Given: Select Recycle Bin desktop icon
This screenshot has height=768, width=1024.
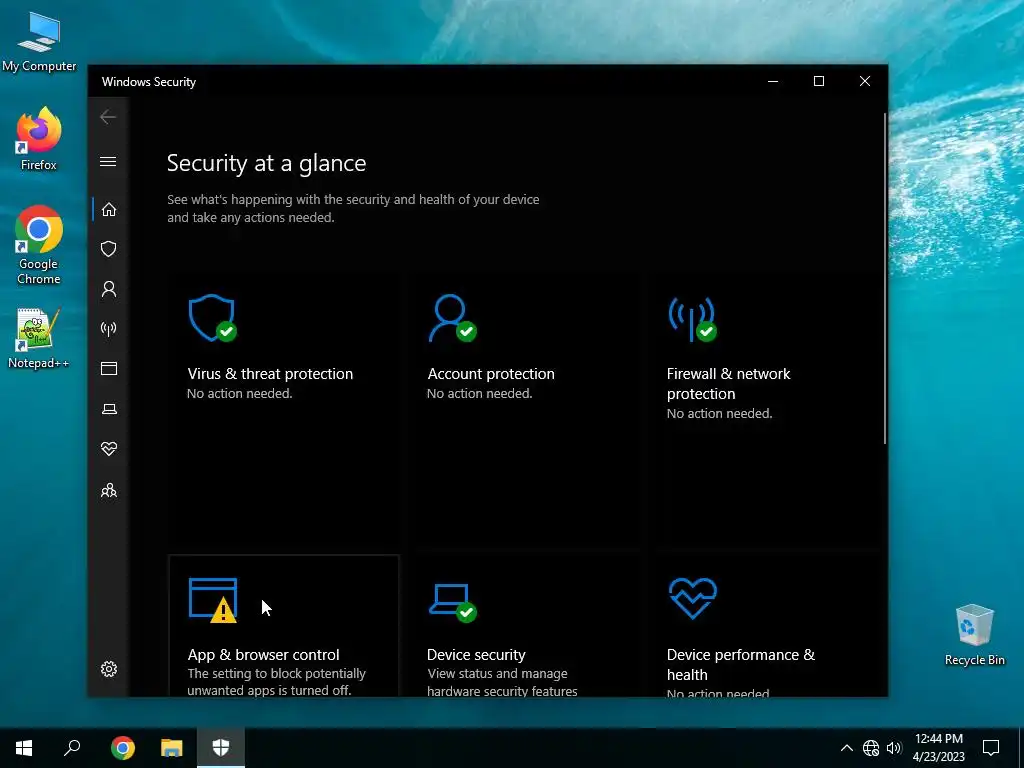Looking at the screenshot, I should pyautogui.click(x=974, y=635).
